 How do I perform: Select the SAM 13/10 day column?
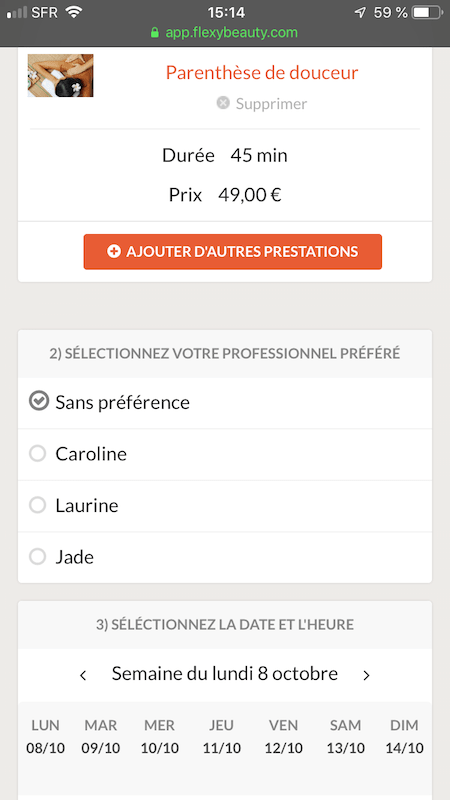point(345,737)
